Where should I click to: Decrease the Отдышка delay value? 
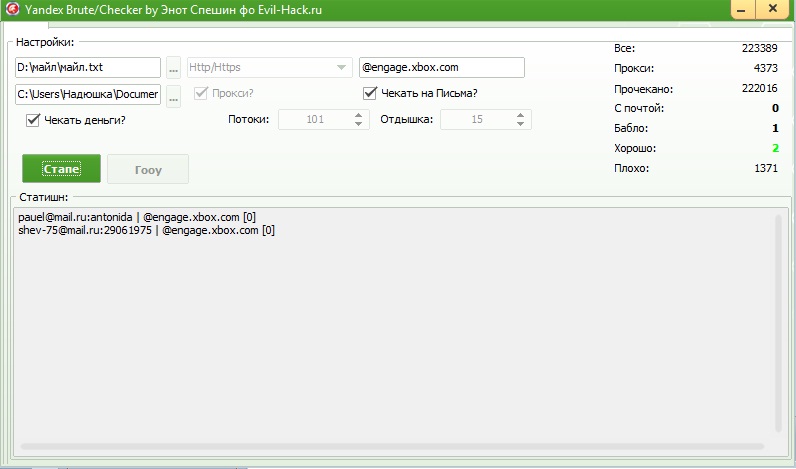[x=520, y=123]
